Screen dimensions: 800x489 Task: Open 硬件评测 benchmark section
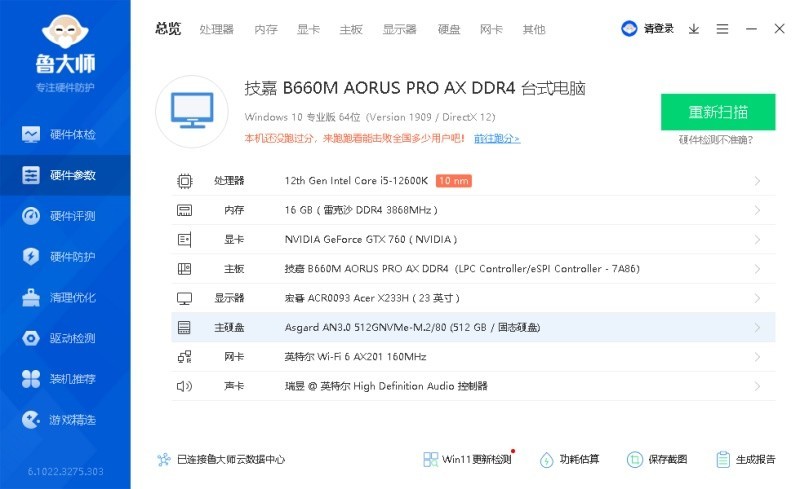(x=65, y=216)
